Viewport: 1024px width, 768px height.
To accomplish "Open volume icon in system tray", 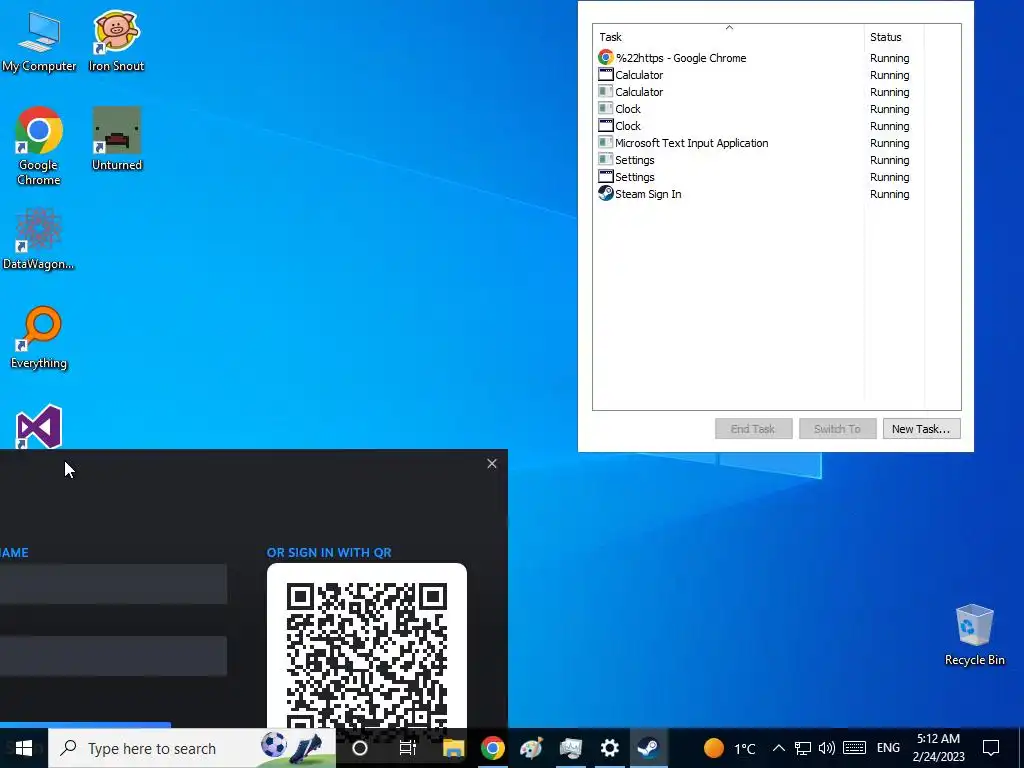I will (x=827, y=748).
